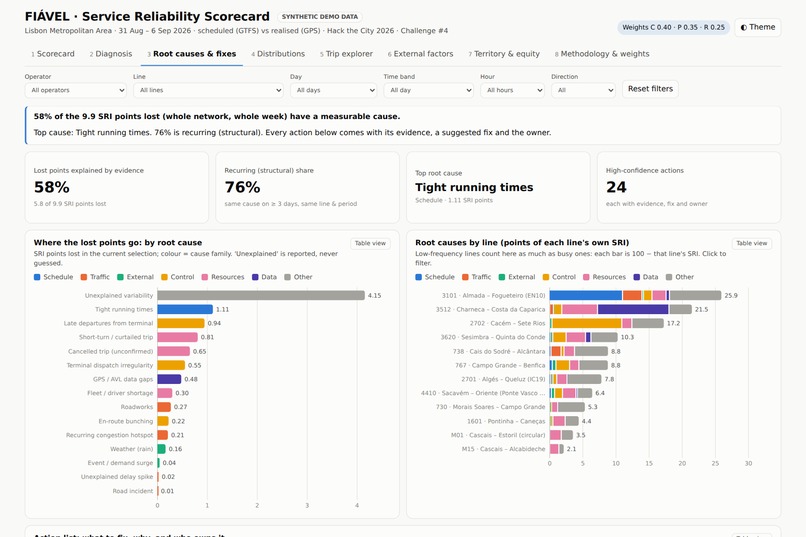This screenshot has height=537, width=806.
Task: Open the Scorecard tab
Action: [52, 54]
